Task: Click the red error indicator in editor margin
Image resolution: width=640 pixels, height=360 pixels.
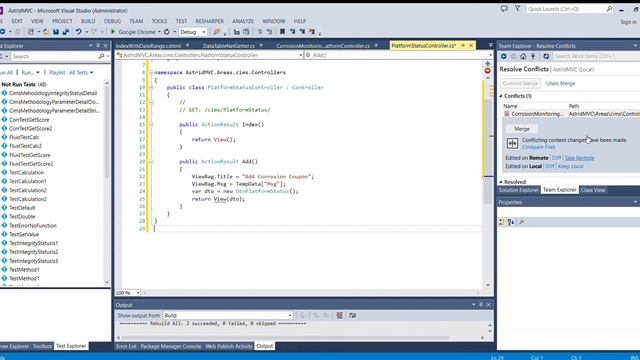Action: pyautogui.click(x=487, y=71)
